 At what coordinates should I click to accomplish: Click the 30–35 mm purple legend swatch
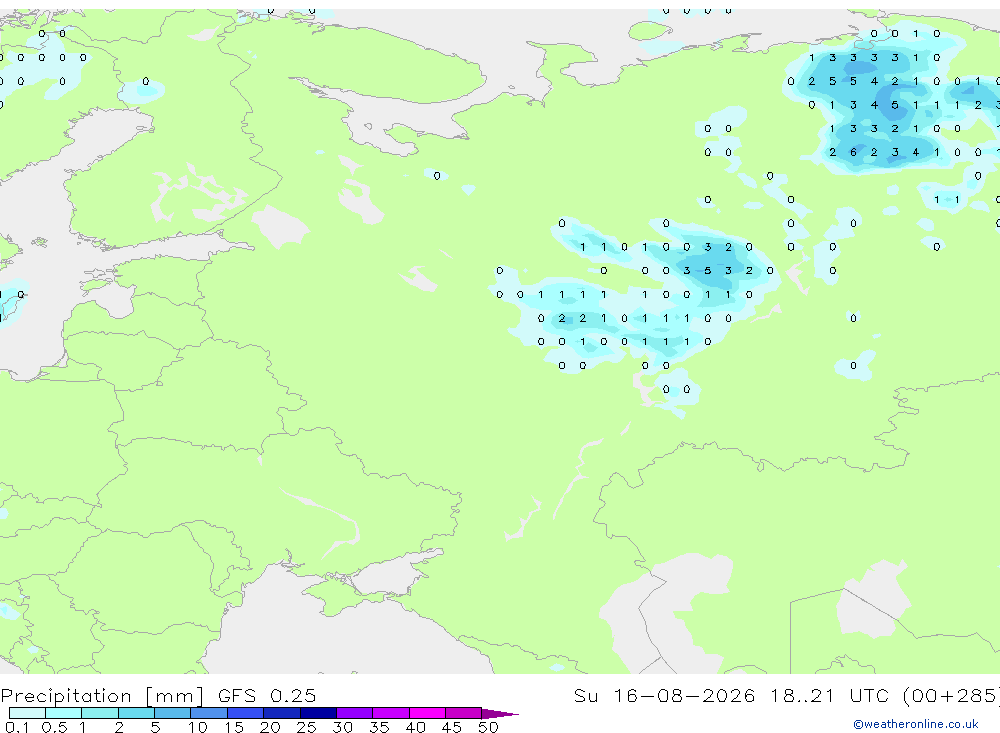(x=355, y=713)
